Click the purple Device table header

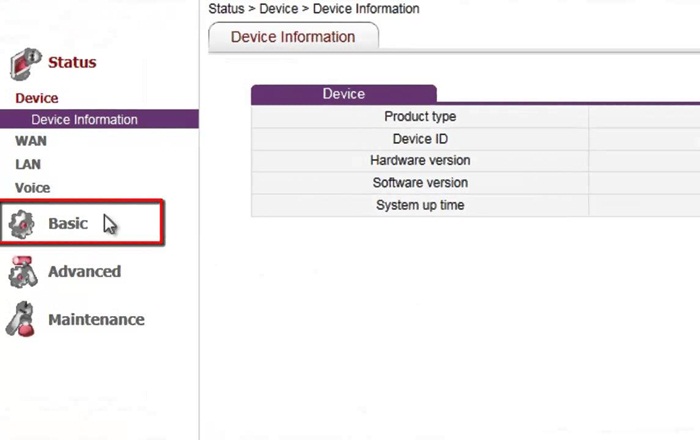344,94
